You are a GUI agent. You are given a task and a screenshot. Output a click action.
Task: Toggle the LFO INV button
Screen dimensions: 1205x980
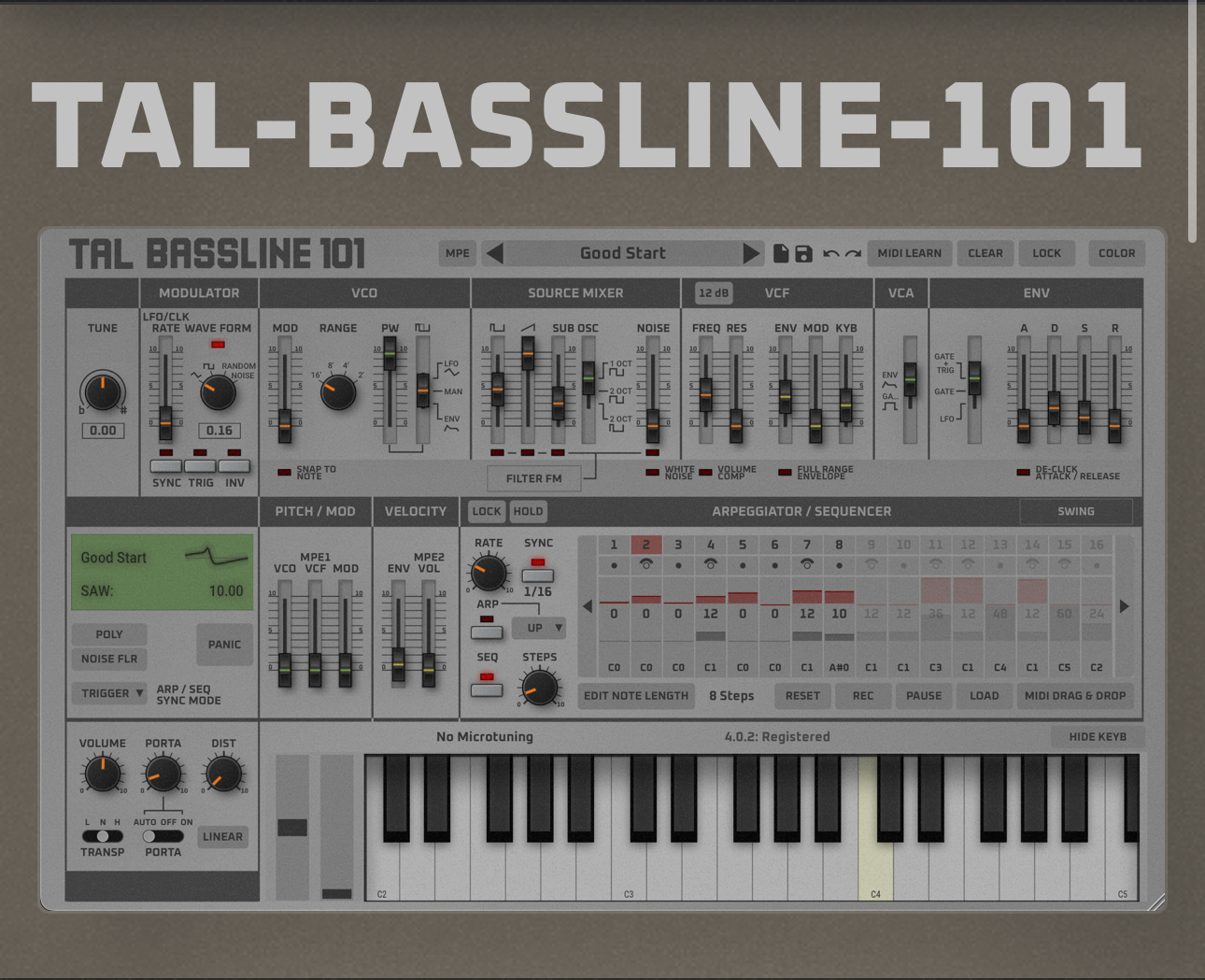[x=234, y=465]
